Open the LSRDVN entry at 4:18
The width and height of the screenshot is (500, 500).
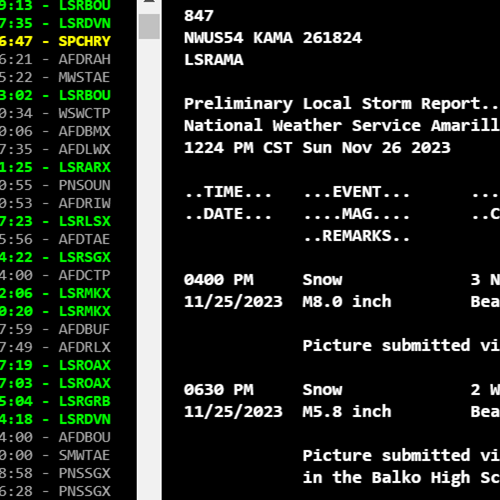point(55,419)
